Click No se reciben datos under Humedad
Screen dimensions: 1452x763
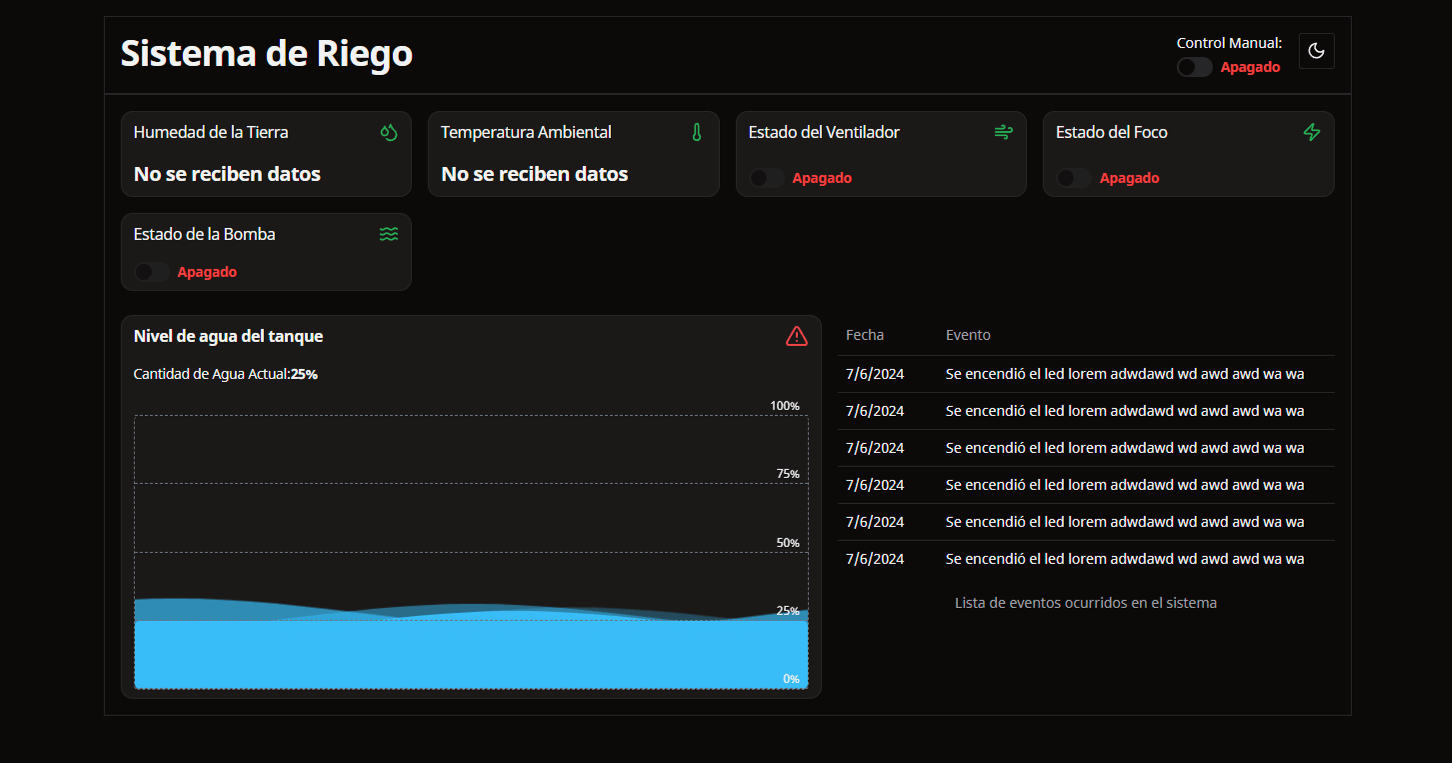tap(227, 174)
